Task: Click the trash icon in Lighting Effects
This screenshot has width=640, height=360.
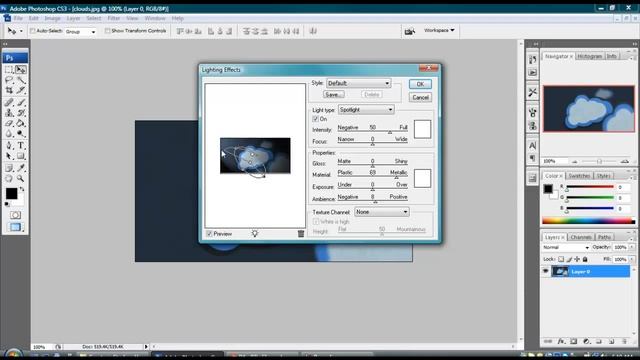Action: click(x=301, y=233)
